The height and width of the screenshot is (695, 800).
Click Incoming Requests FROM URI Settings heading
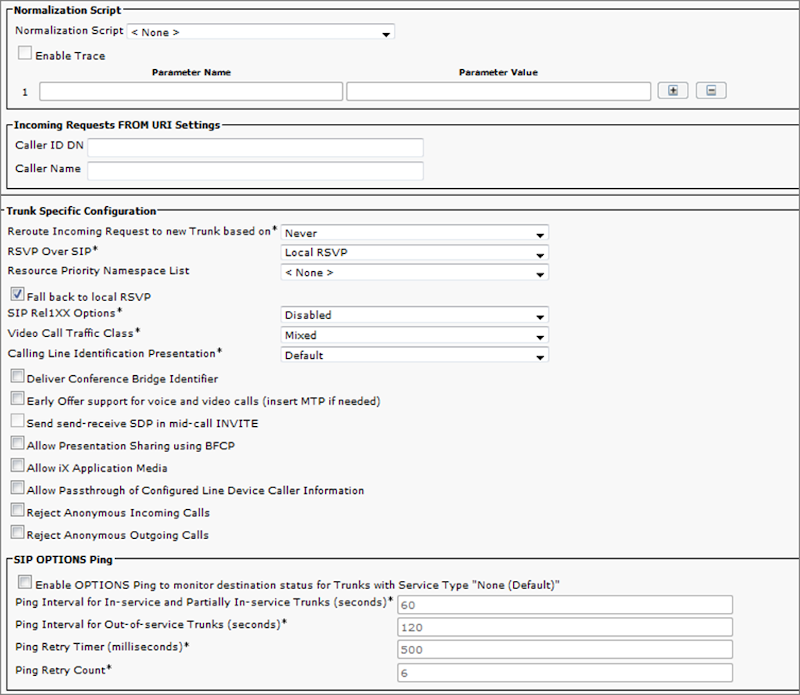tap(117, 125)
